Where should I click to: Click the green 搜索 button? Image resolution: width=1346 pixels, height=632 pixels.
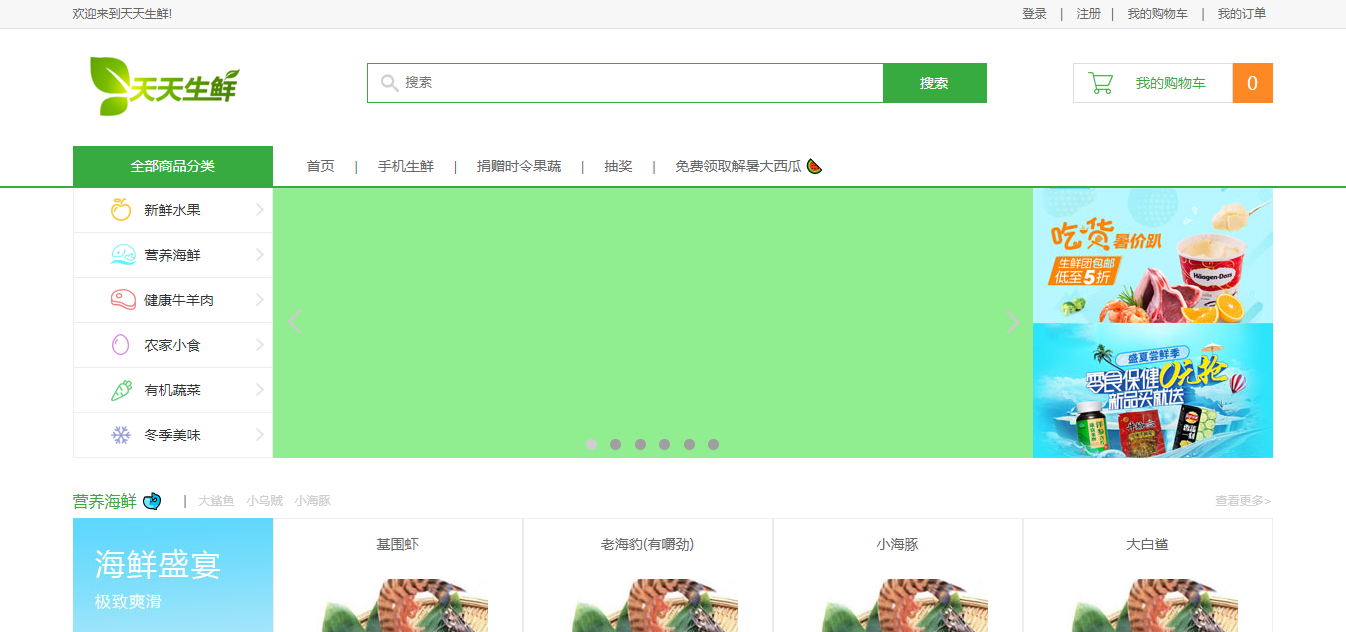[935, 83]
